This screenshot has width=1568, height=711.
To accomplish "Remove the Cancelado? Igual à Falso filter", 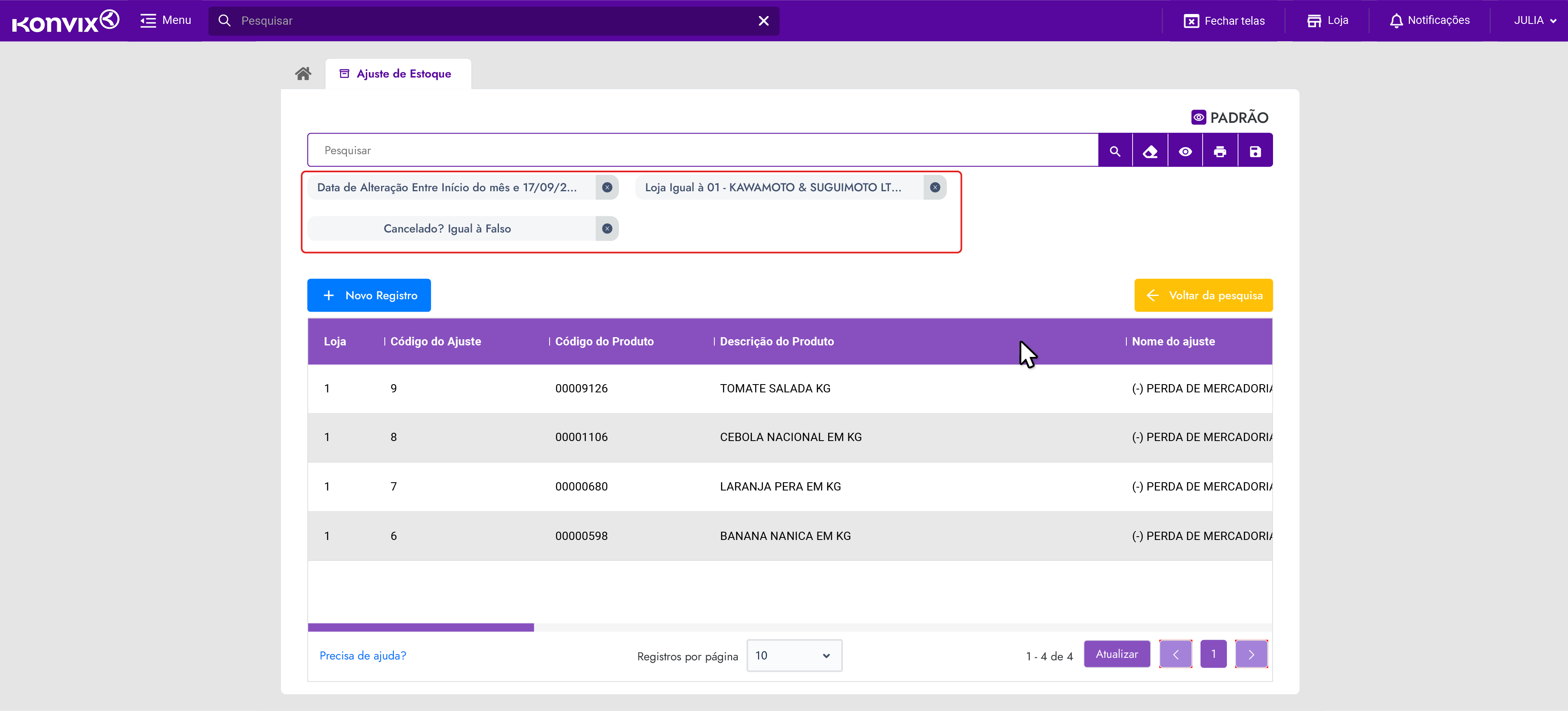I will click(607, 229).
